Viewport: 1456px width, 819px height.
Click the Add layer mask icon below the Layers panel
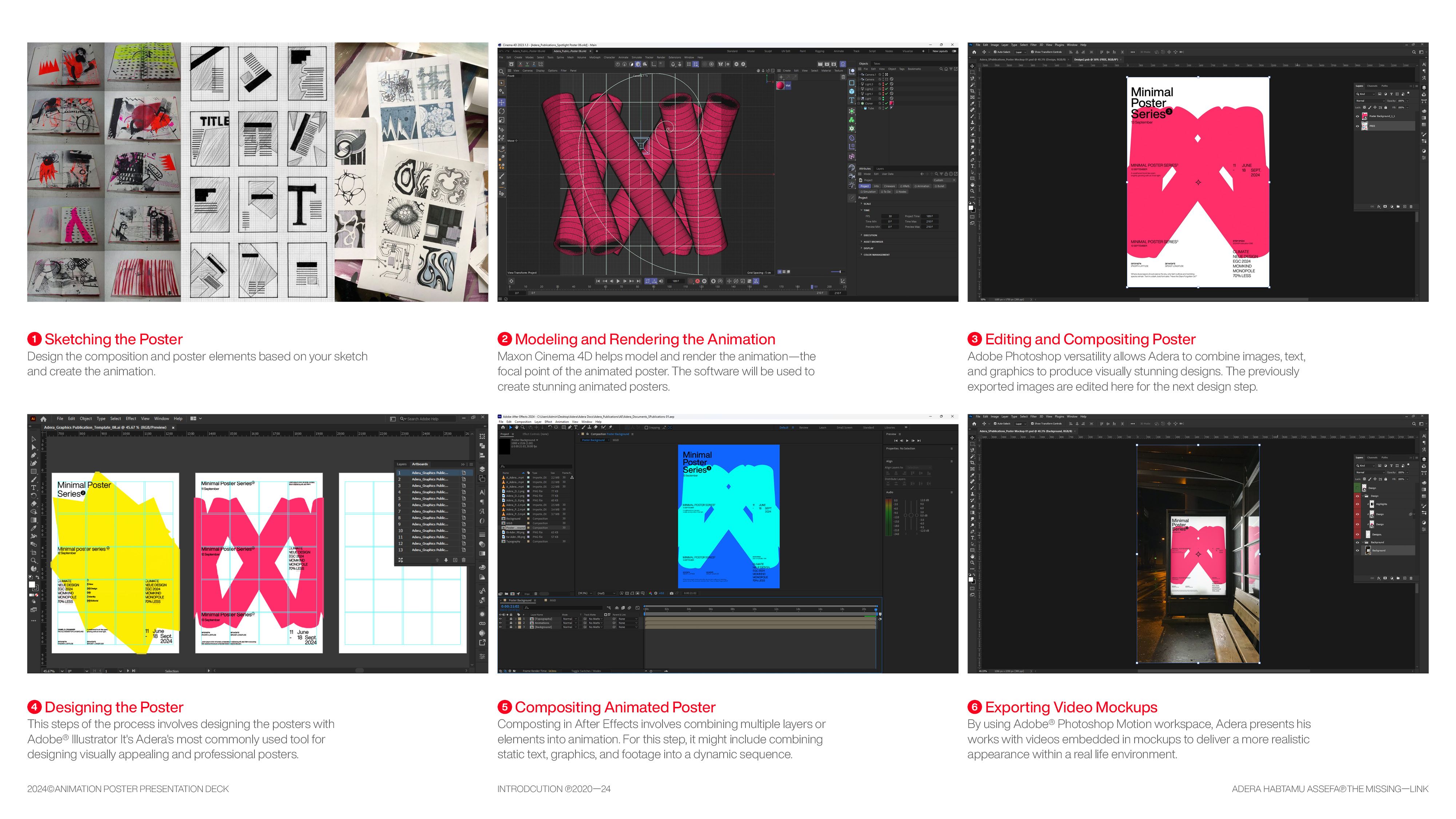coord(1385,206)
